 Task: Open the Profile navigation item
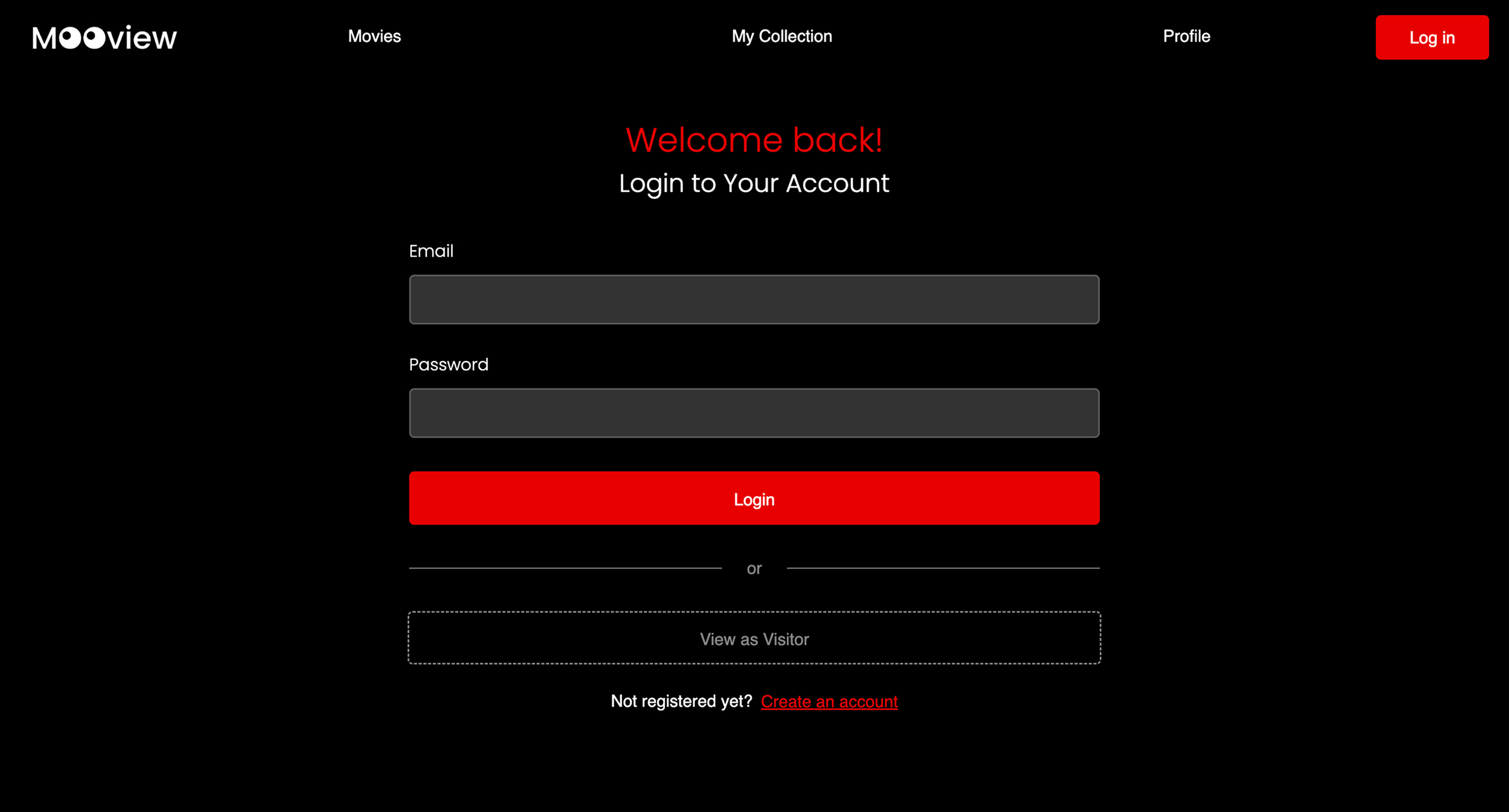pyautogui.click(x=1187, y=36)
